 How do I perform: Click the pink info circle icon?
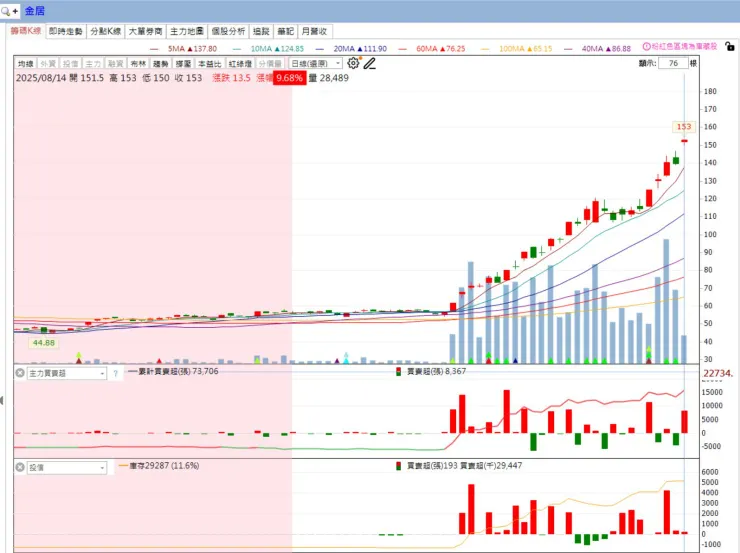click(x=647, y=47)
